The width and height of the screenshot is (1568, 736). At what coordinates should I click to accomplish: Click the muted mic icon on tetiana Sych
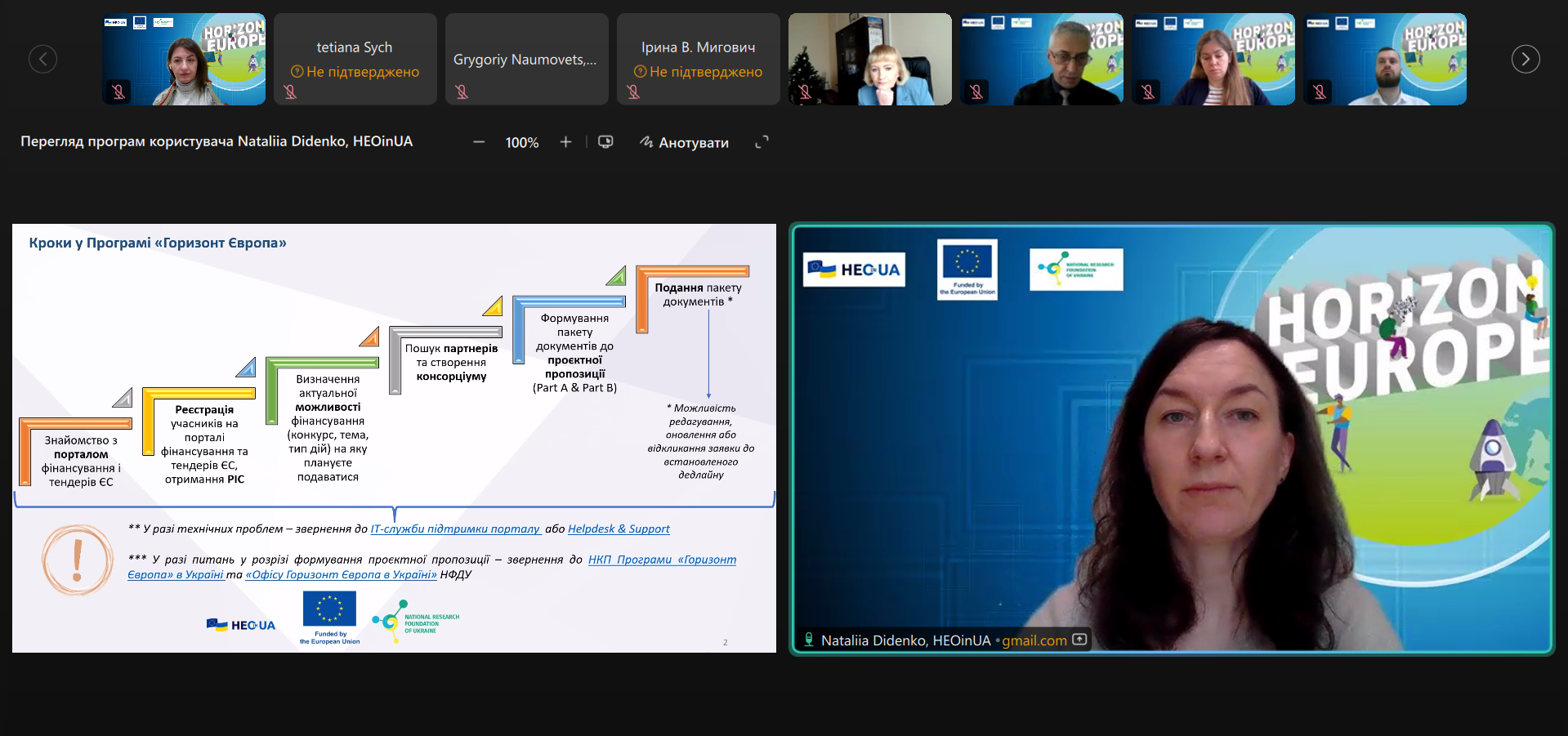[x=290, y=92]
